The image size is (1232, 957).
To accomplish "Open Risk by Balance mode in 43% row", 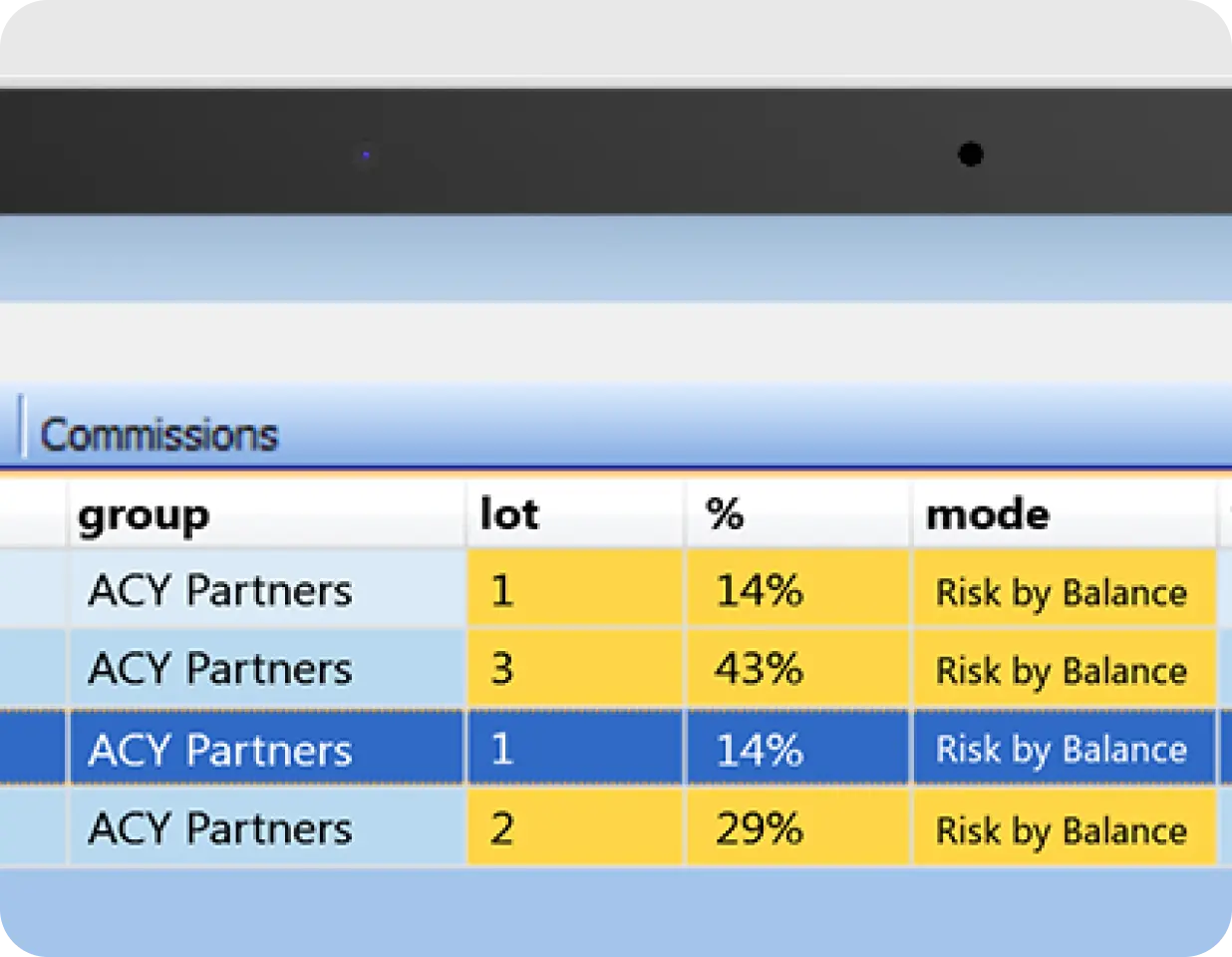I will click(1062, 671).
